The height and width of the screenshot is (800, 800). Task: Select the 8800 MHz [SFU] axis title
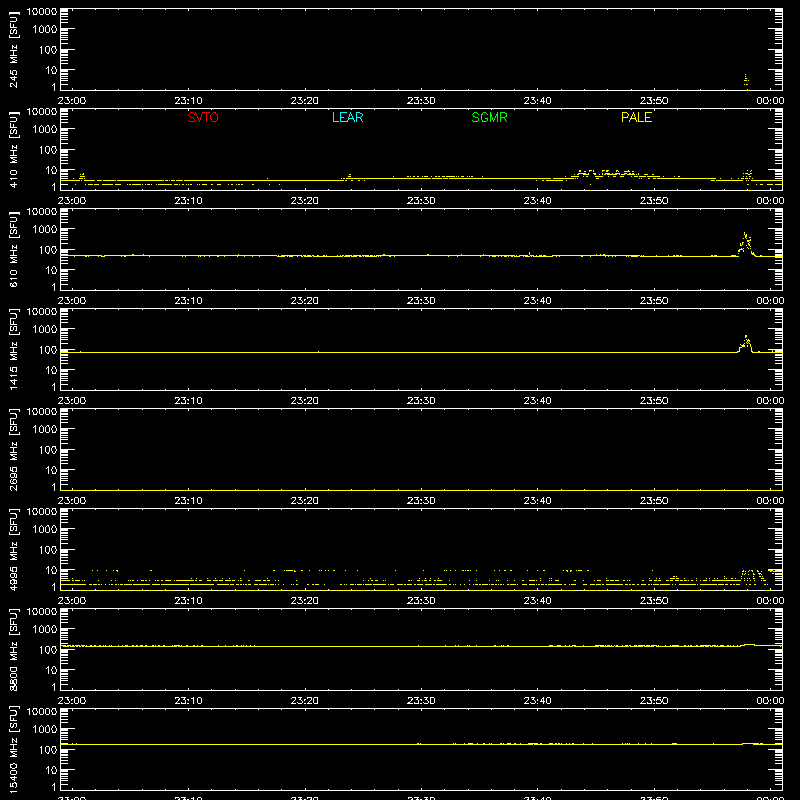point(13,649)
